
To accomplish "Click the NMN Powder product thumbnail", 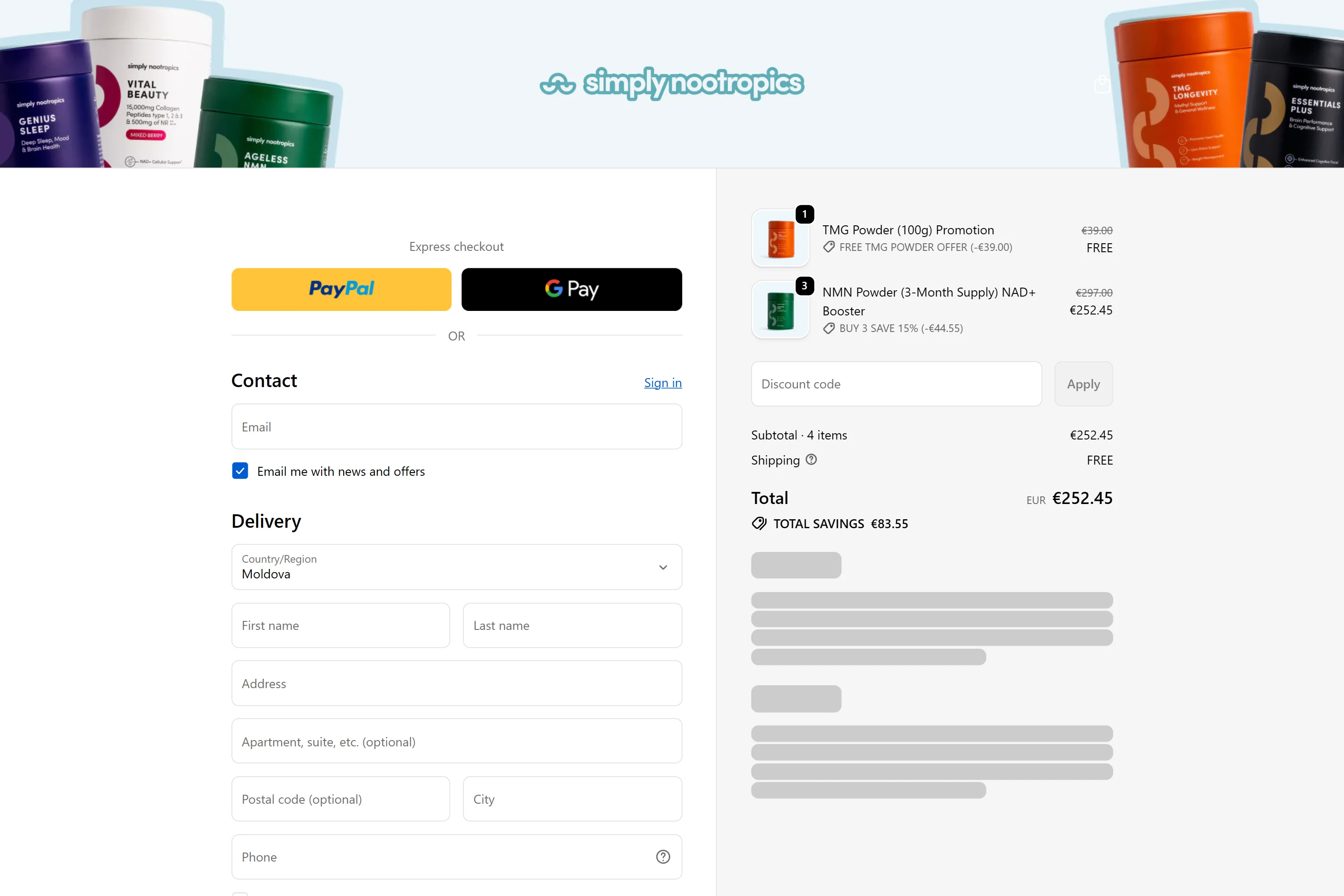I will (780, 309).
